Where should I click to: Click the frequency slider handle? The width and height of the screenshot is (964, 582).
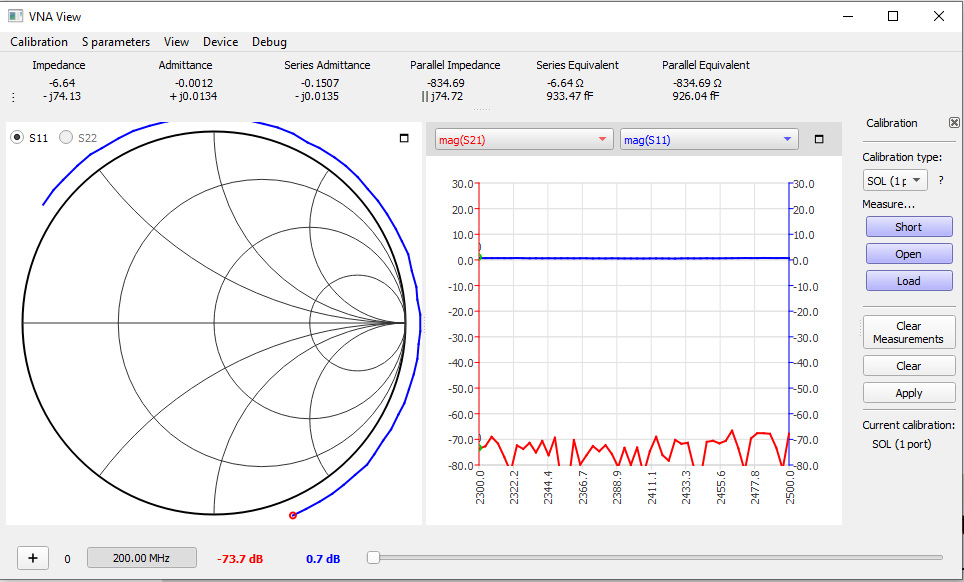(x=373, y=557)
